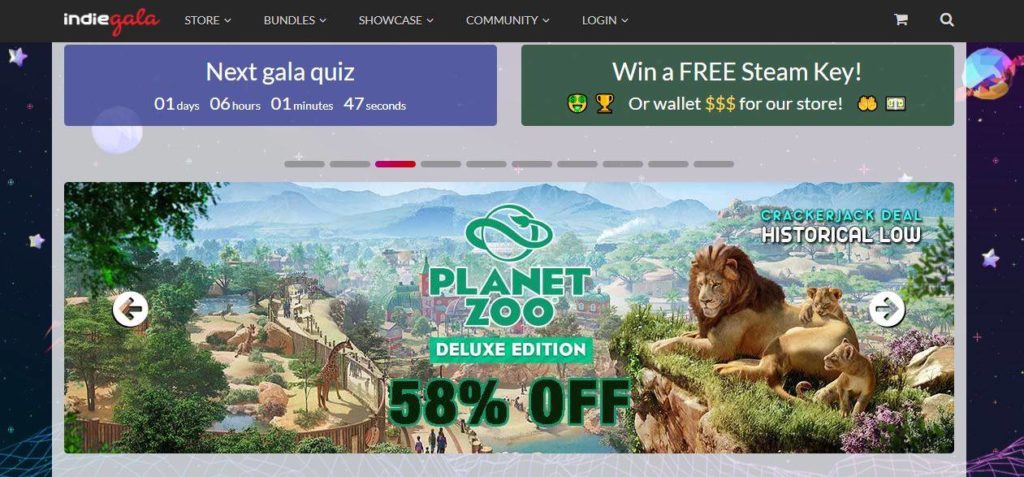This screenshot has width=1024, height=477.
Task: Click Win a FREE Steam Key banner
Action: point(737,85)
